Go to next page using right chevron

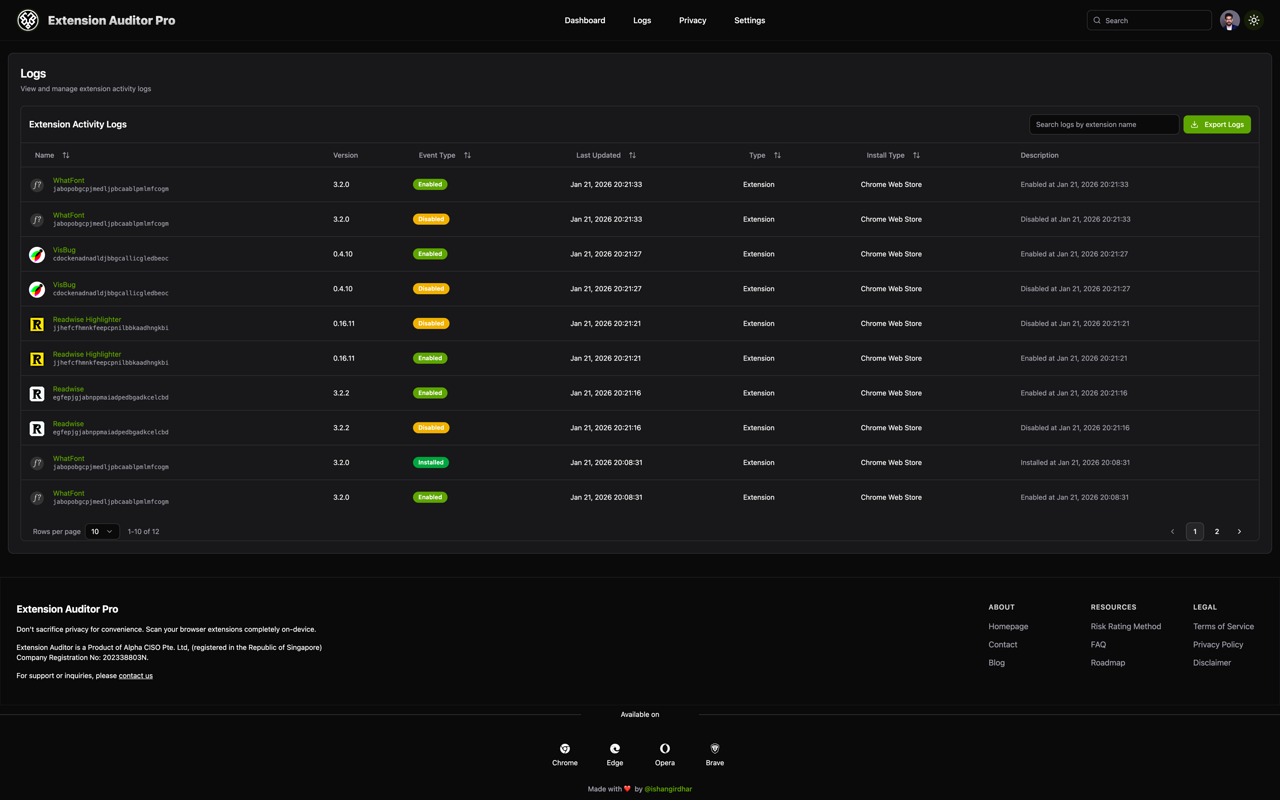[x=1239, y=532]
